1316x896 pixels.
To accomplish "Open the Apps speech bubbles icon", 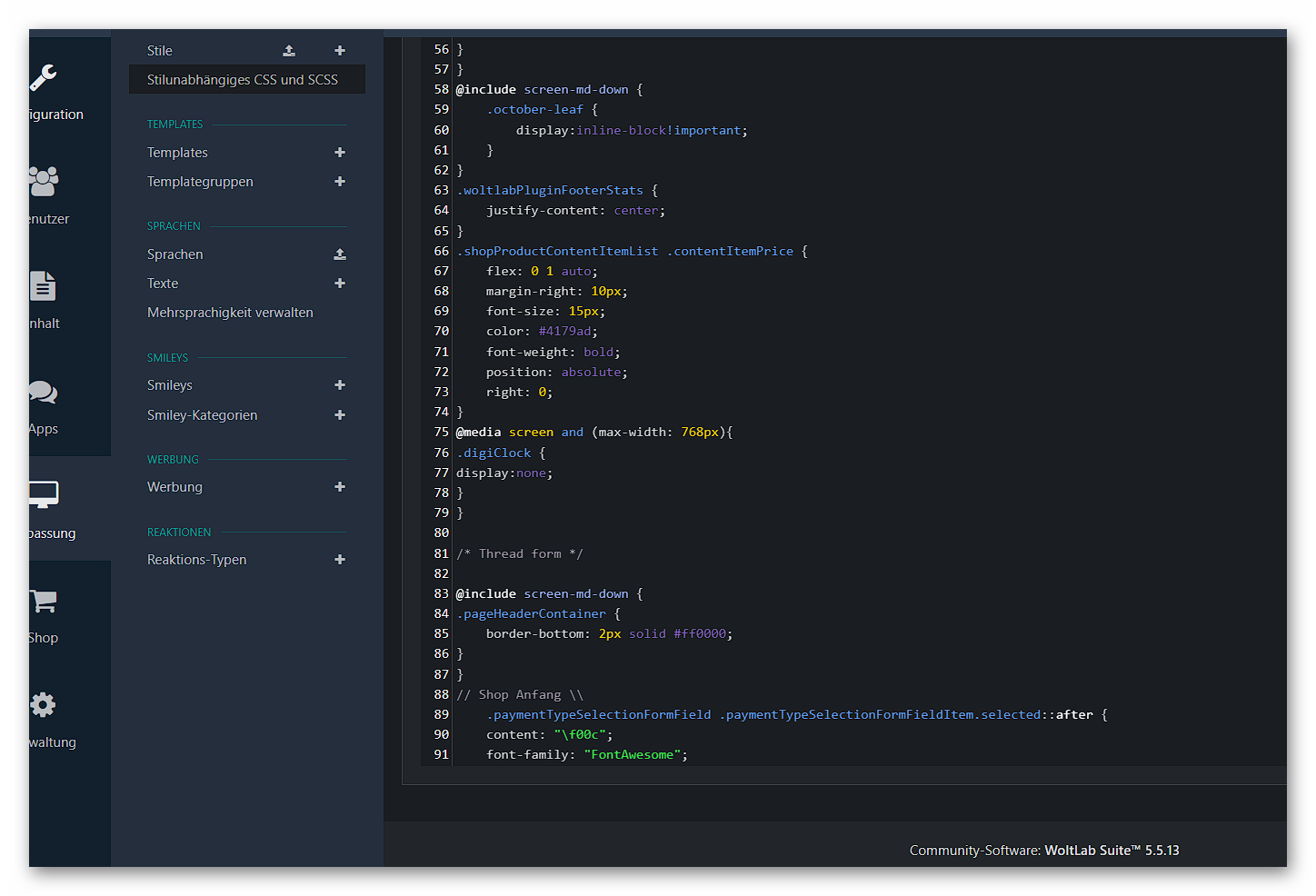I will click(x=43, y=392).
